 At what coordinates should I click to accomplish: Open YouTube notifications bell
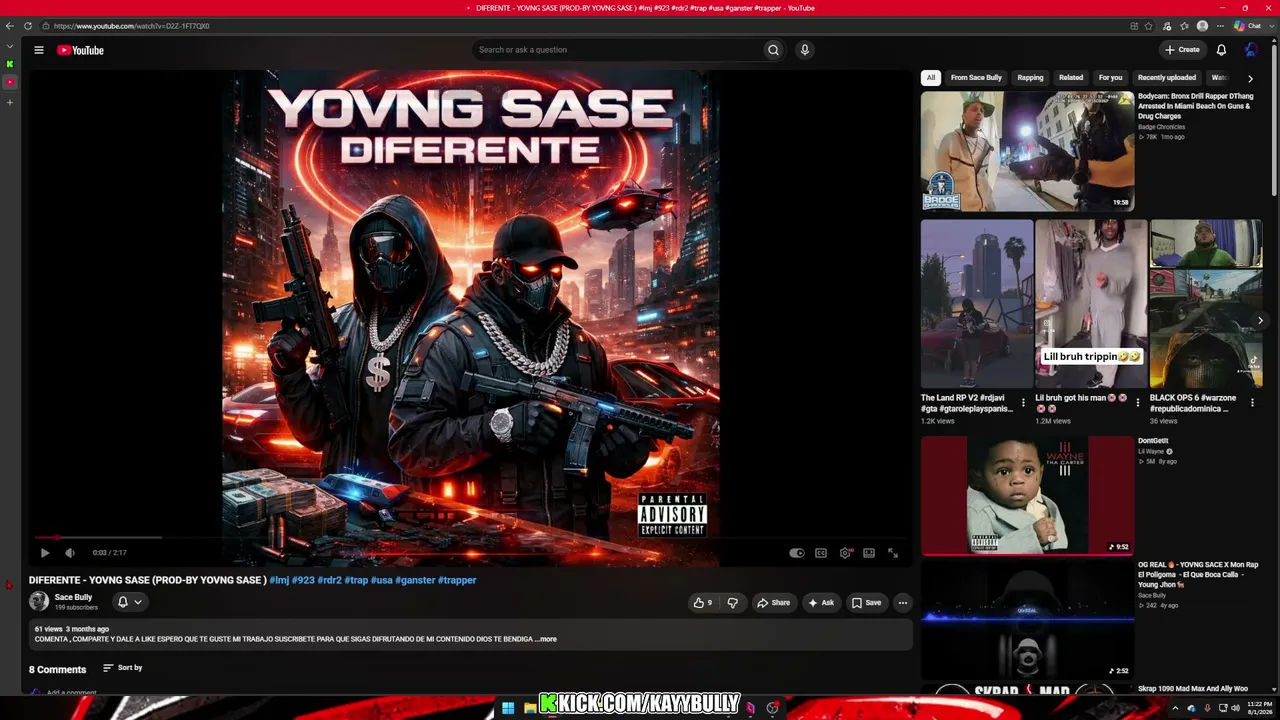coord(1221,50)
